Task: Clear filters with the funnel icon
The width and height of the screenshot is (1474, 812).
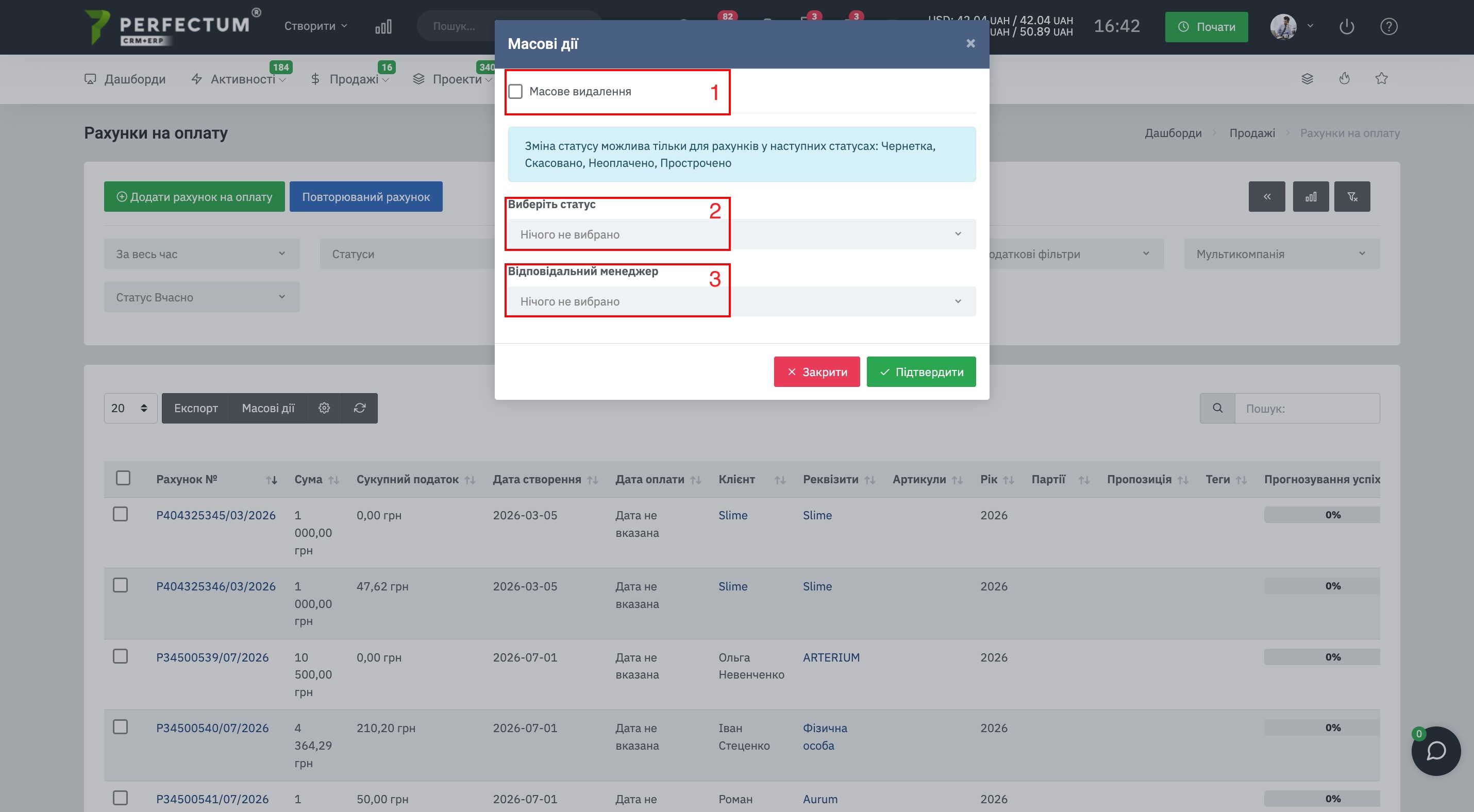Action: click(x=1352, y=197)
